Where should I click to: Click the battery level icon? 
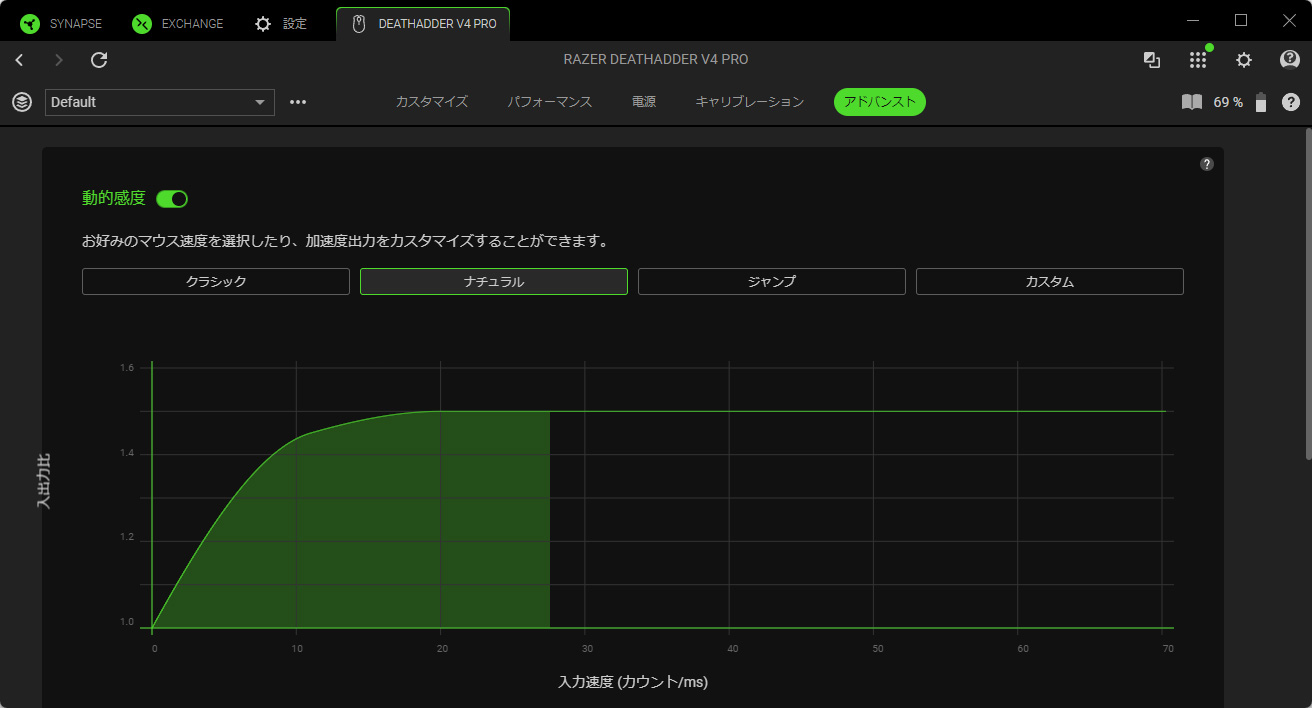coord(1261,102)
